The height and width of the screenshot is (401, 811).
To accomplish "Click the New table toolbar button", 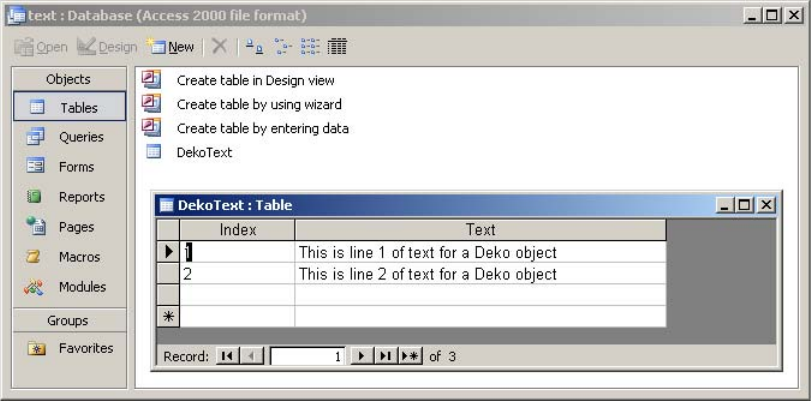I will point(169,47).
